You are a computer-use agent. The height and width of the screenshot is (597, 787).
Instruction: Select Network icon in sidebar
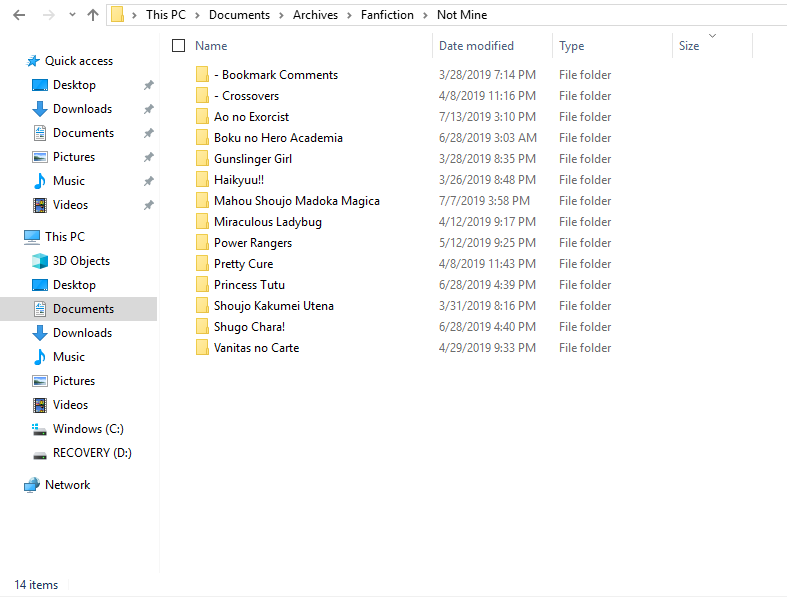point(32,485)
